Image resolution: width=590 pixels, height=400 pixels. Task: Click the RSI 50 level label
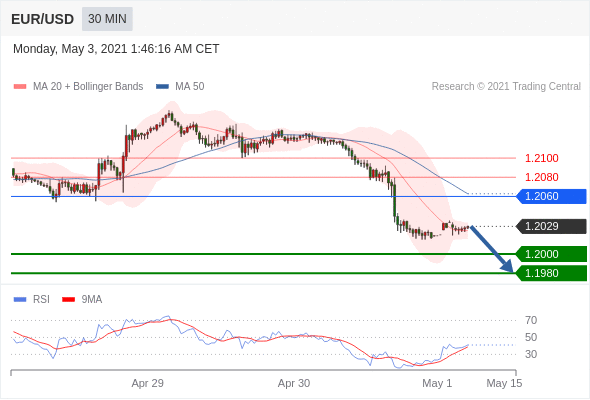click(x=531, y=338)
